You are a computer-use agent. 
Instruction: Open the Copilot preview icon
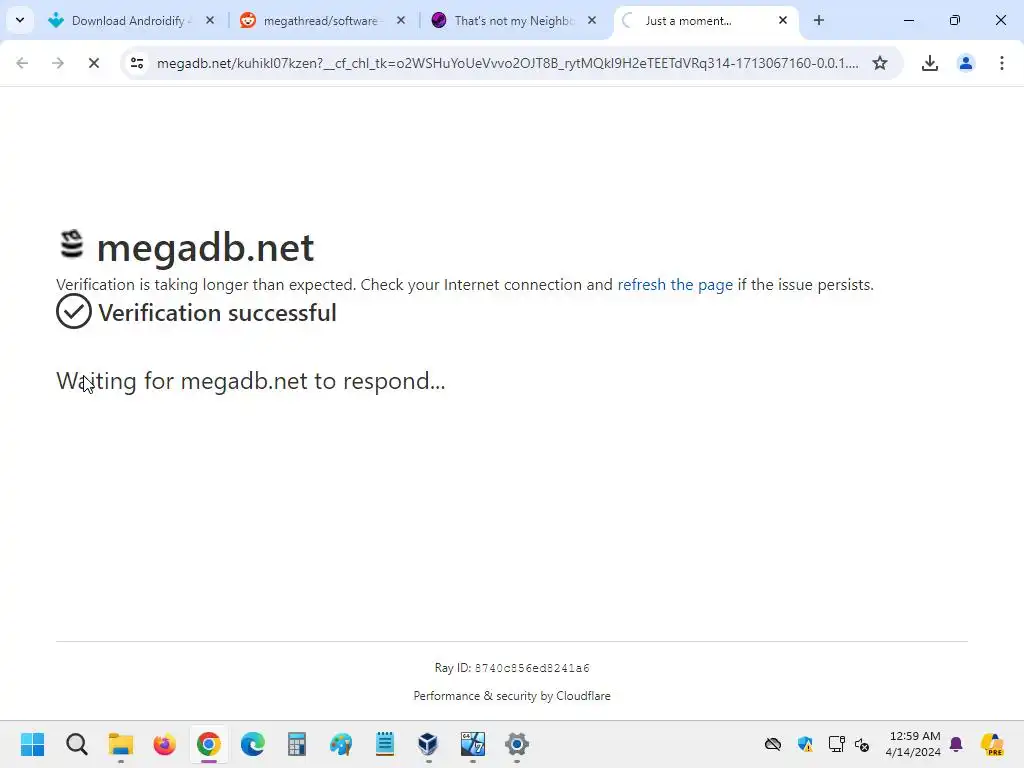click(x=992, y=744)
